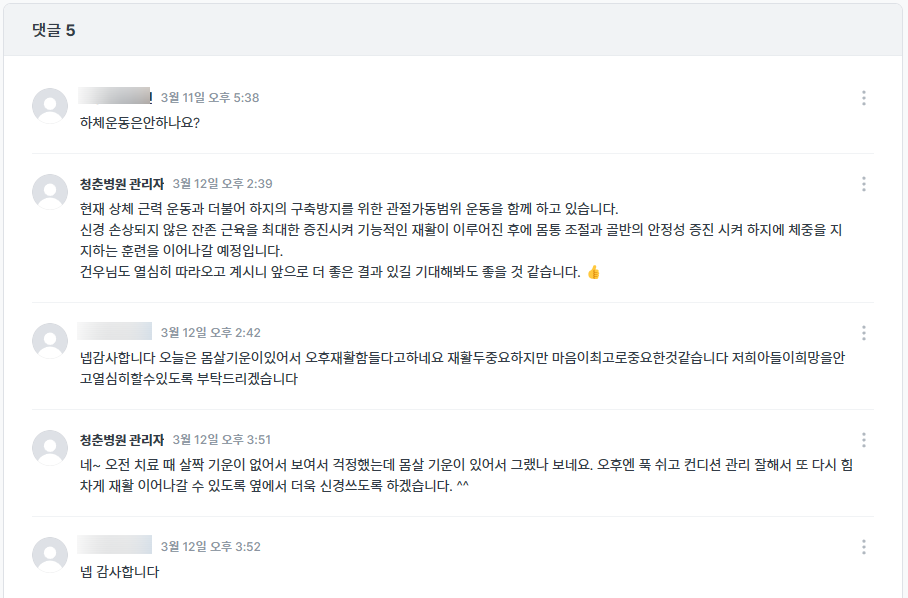Image resolution: width=908 pixels, height=598 pixels.
Task: Open more options for 오후 2:42 comment
Action: (x=863, y=333)
